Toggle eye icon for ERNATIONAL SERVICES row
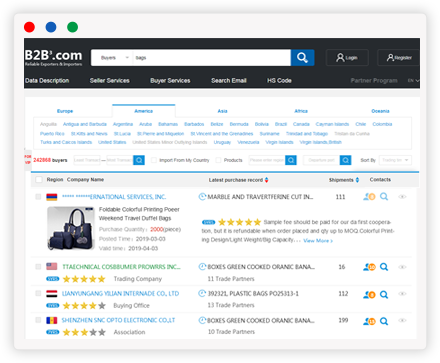 click(x=402, y=197)
